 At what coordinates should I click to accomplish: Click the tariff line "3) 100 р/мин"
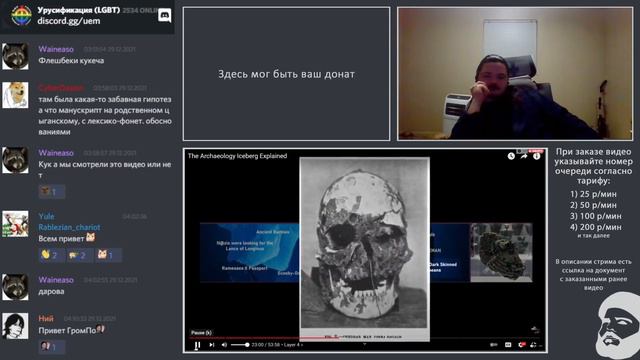pos(596,216)
